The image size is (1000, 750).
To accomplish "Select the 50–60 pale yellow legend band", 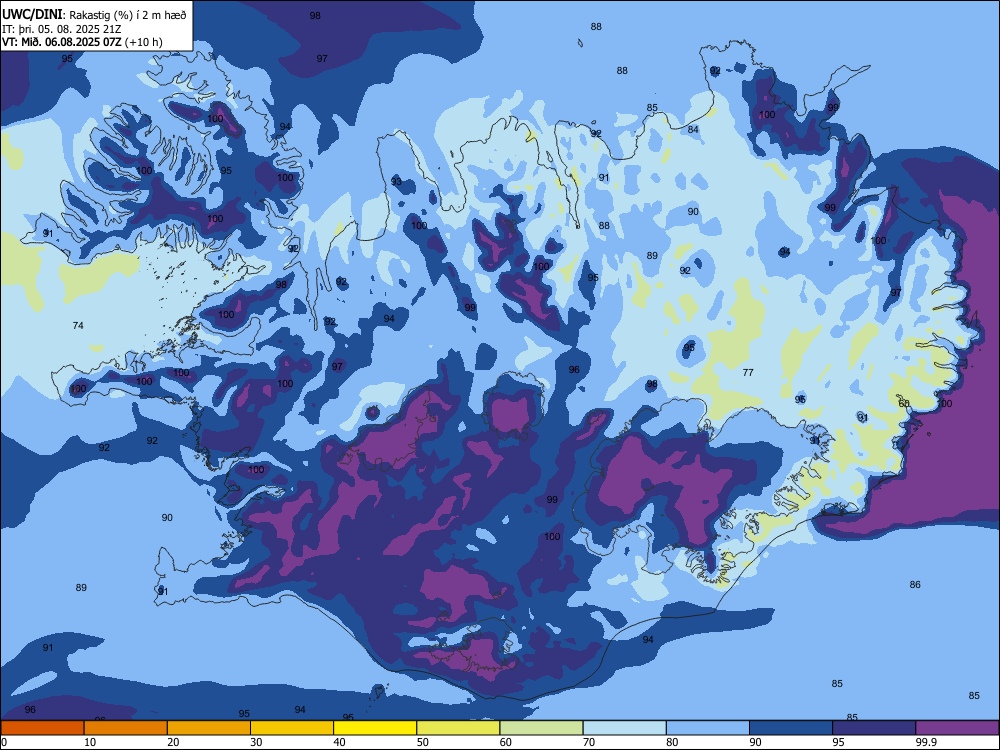I will tap(458, 728).
